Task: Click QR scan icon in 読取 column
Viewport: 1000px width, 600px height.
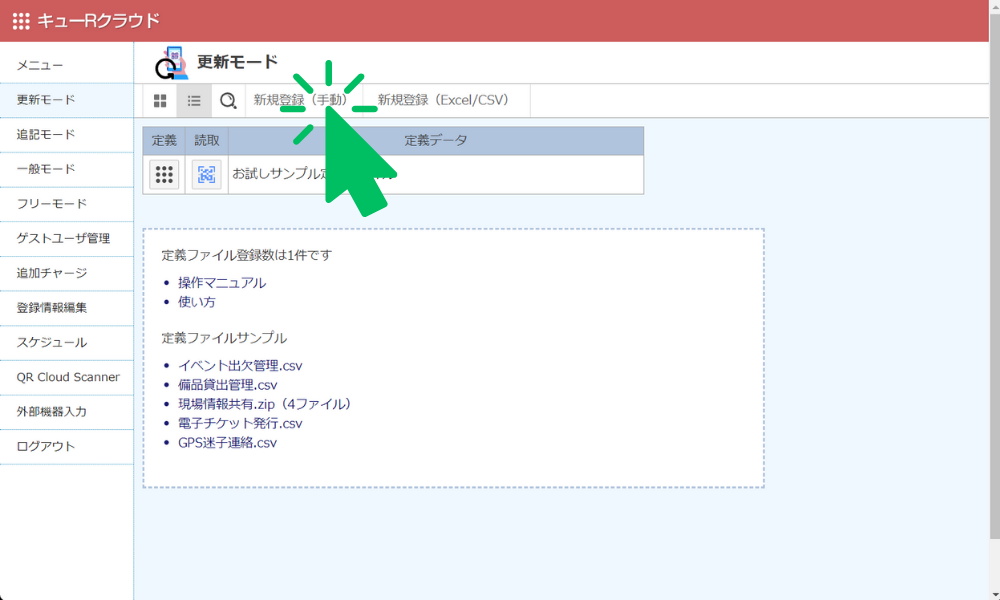Action: 207,175
